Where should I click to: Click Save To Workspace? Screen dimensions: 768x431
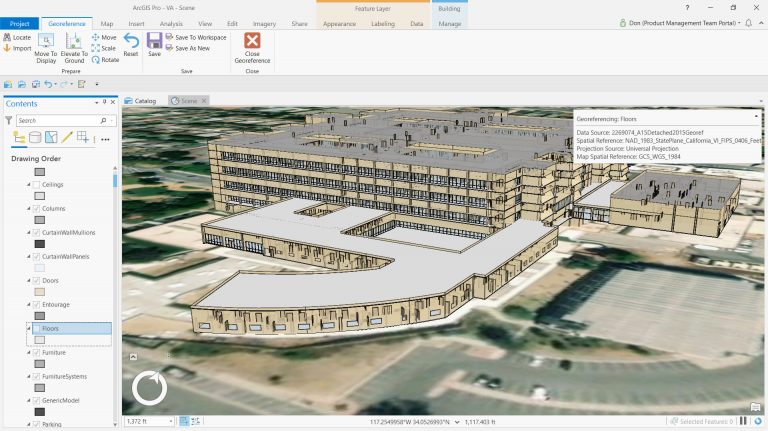(x=196, y=37)
